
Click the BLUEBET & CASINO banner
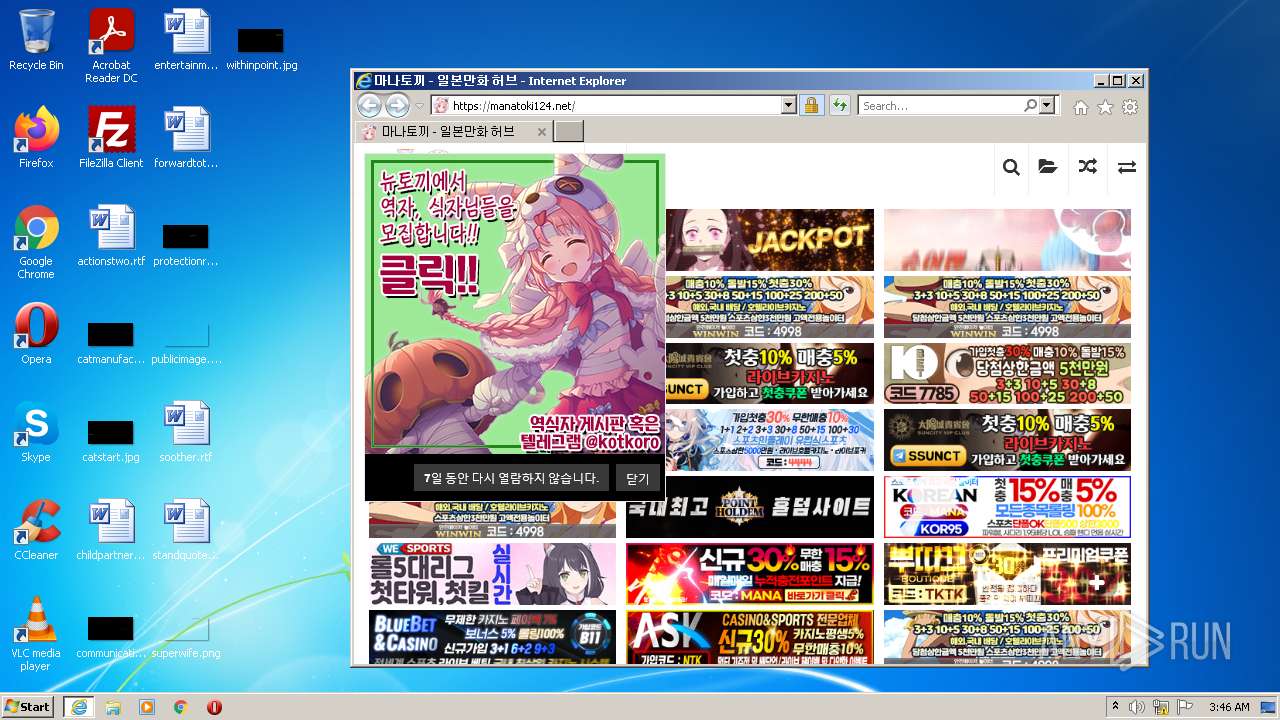(492, 637)
